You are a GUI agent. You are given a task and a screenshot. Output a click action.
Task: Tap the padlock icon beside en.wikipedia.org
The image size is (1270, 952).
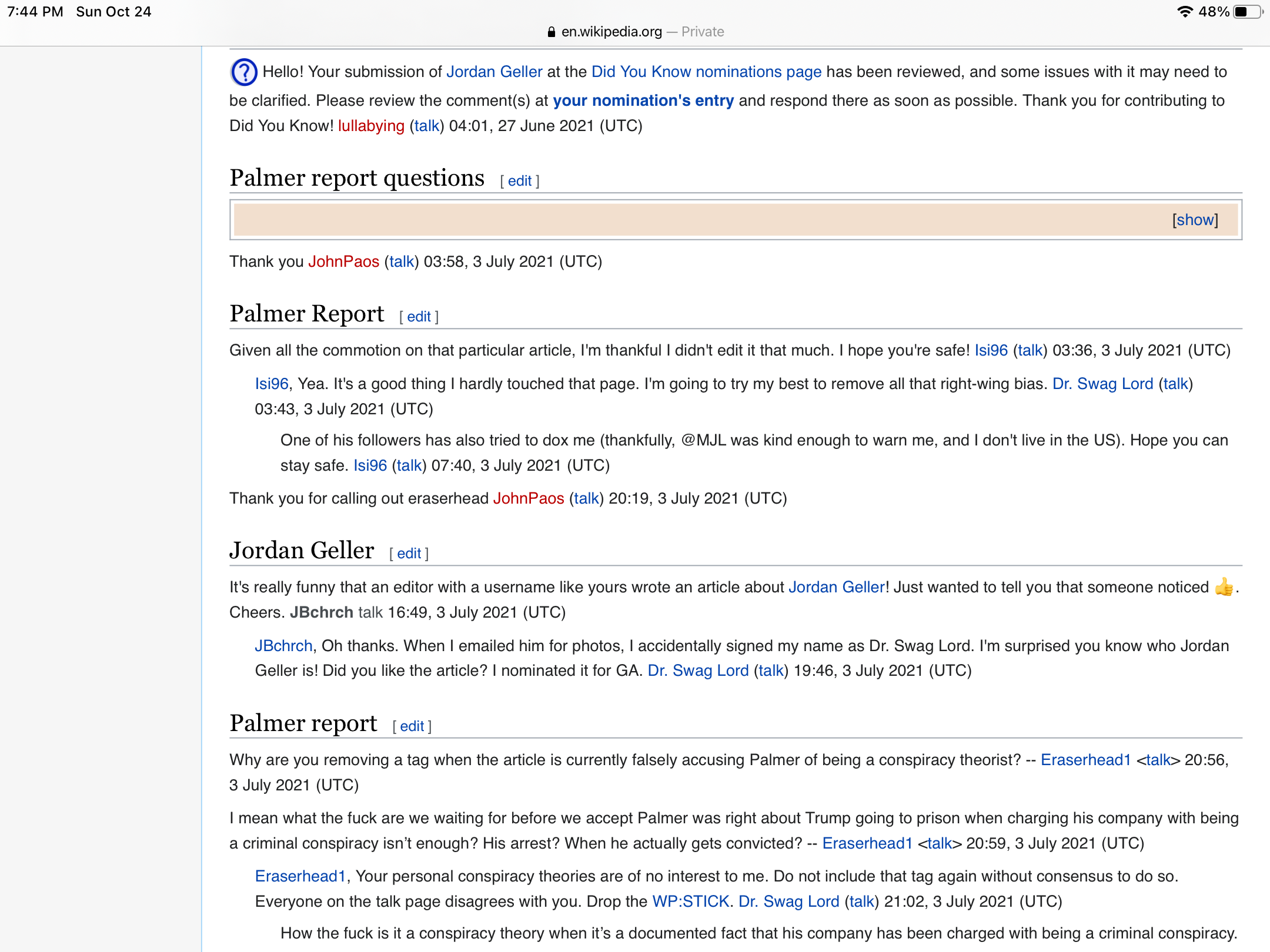click(551, 32)
